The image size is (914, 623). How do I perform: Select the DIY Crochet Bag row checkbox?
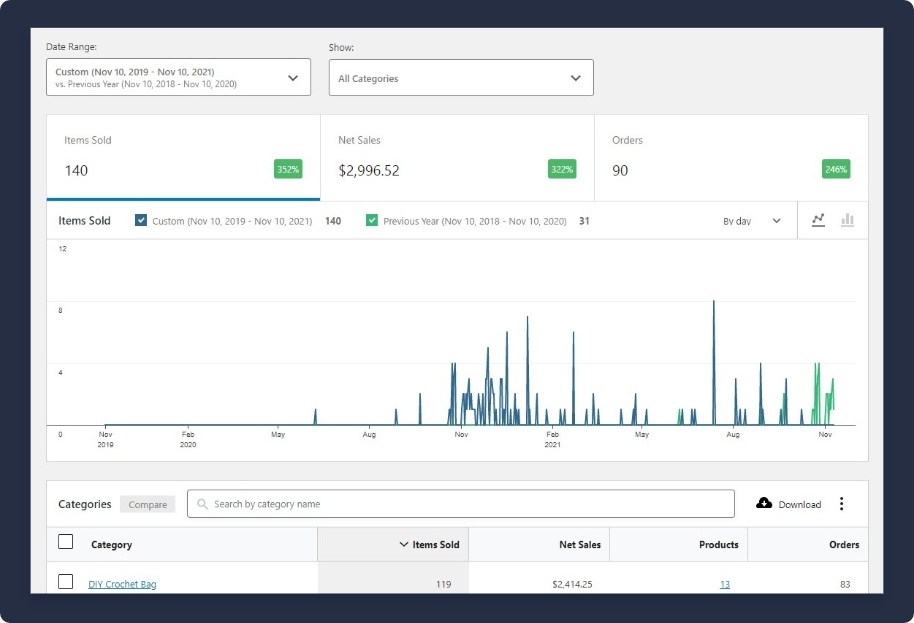click(x=66, y=581)
